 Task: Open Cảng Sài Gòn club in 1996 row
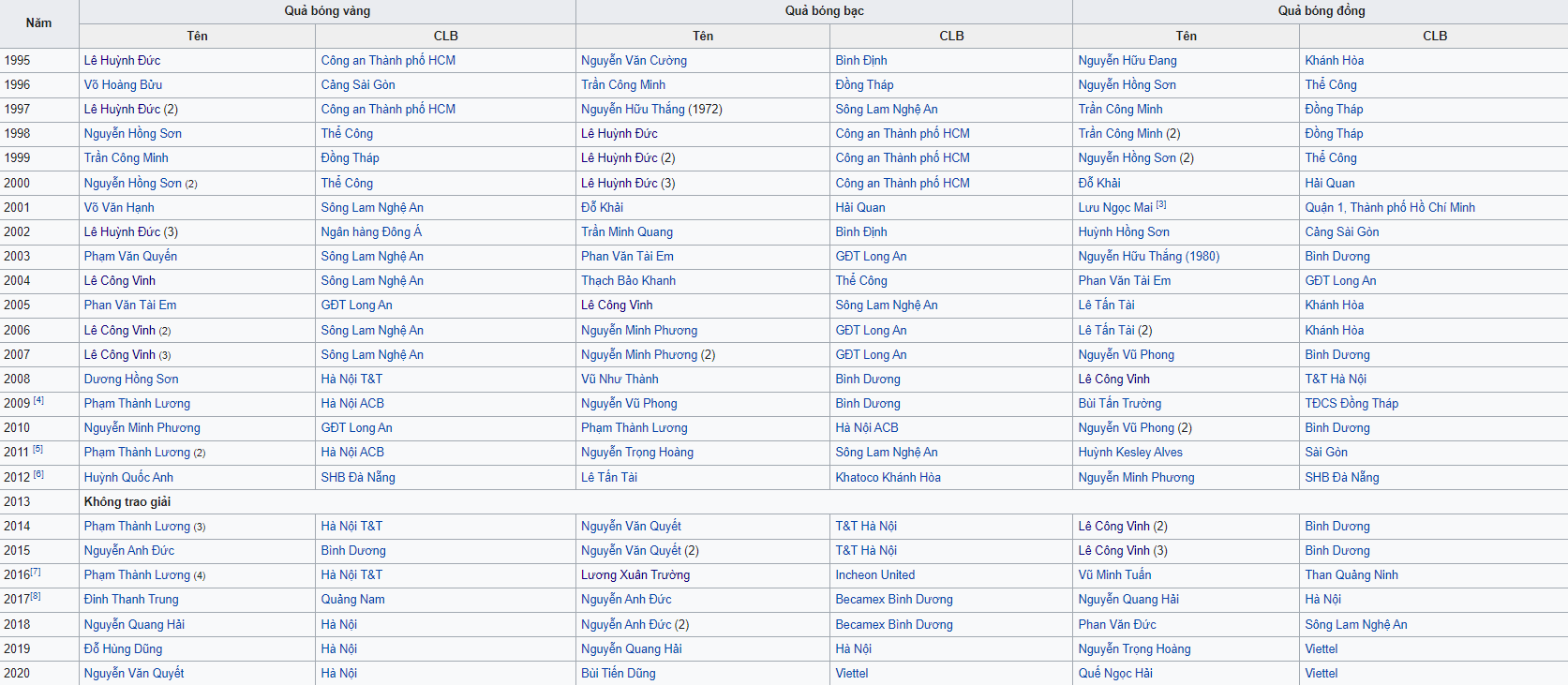[x=358, y=84]
